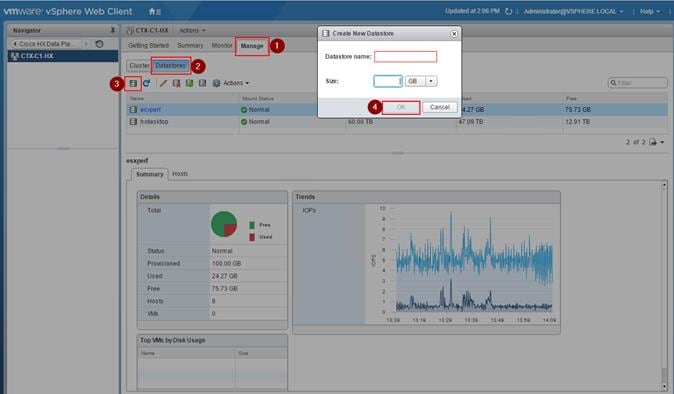Screen dimensions: 674x394
Task: Go back to Cisco HX Data Platform
Action: click(x=45, y=44)
